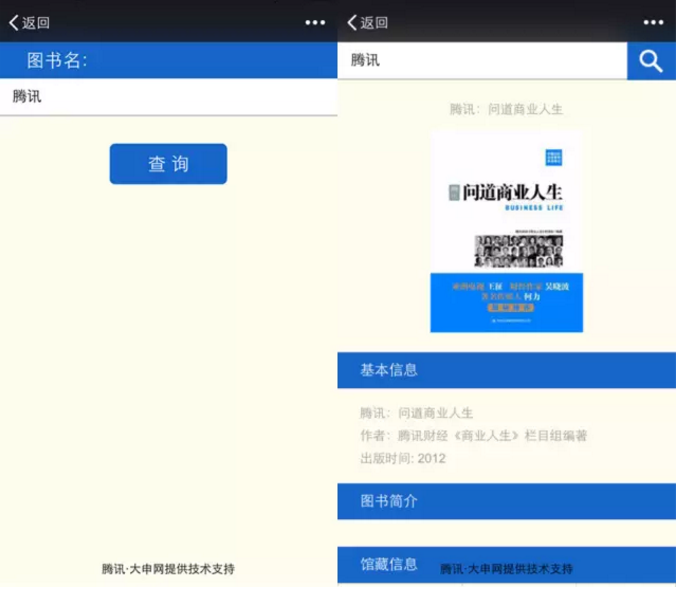This screenshot has height=592, width=677.
Task: Focus the right-screen search box with 腾讯
Action: tap(482, 60)
